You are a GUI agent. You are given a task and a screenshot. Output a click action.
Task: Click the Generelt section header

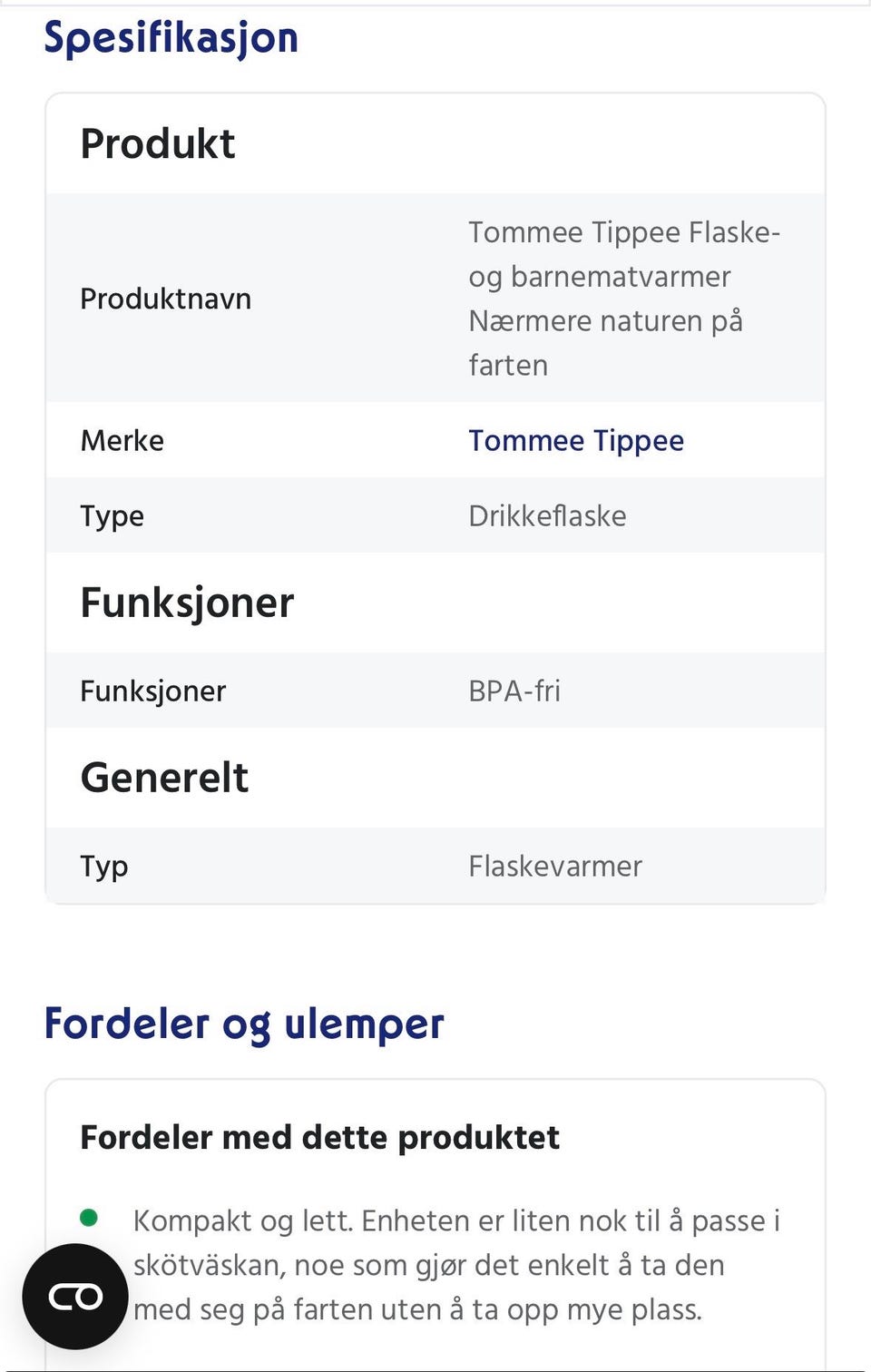164,778
